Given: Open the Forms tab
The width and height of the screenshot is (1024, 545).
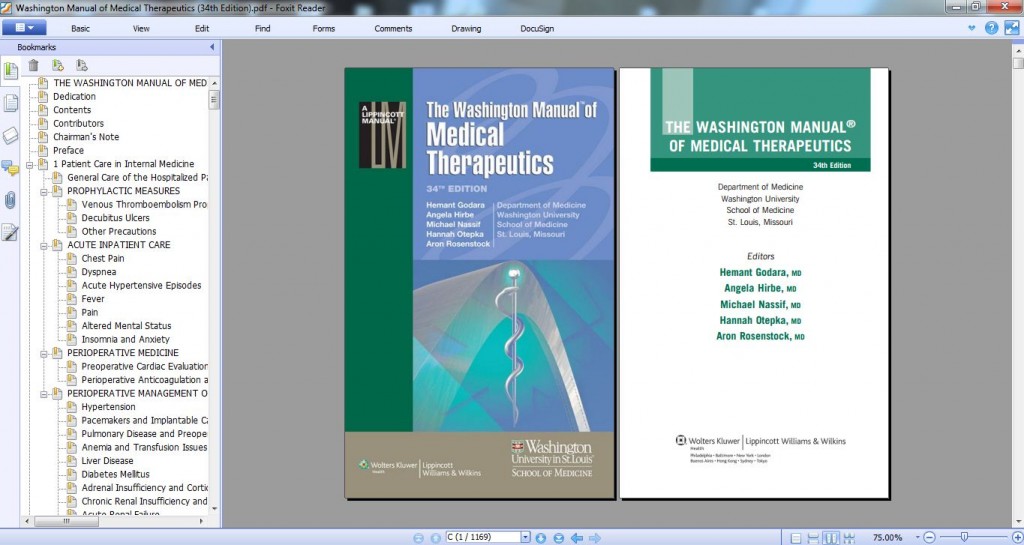Looking at the screenshot, I should pyautogui.click(x=323, y=28).
